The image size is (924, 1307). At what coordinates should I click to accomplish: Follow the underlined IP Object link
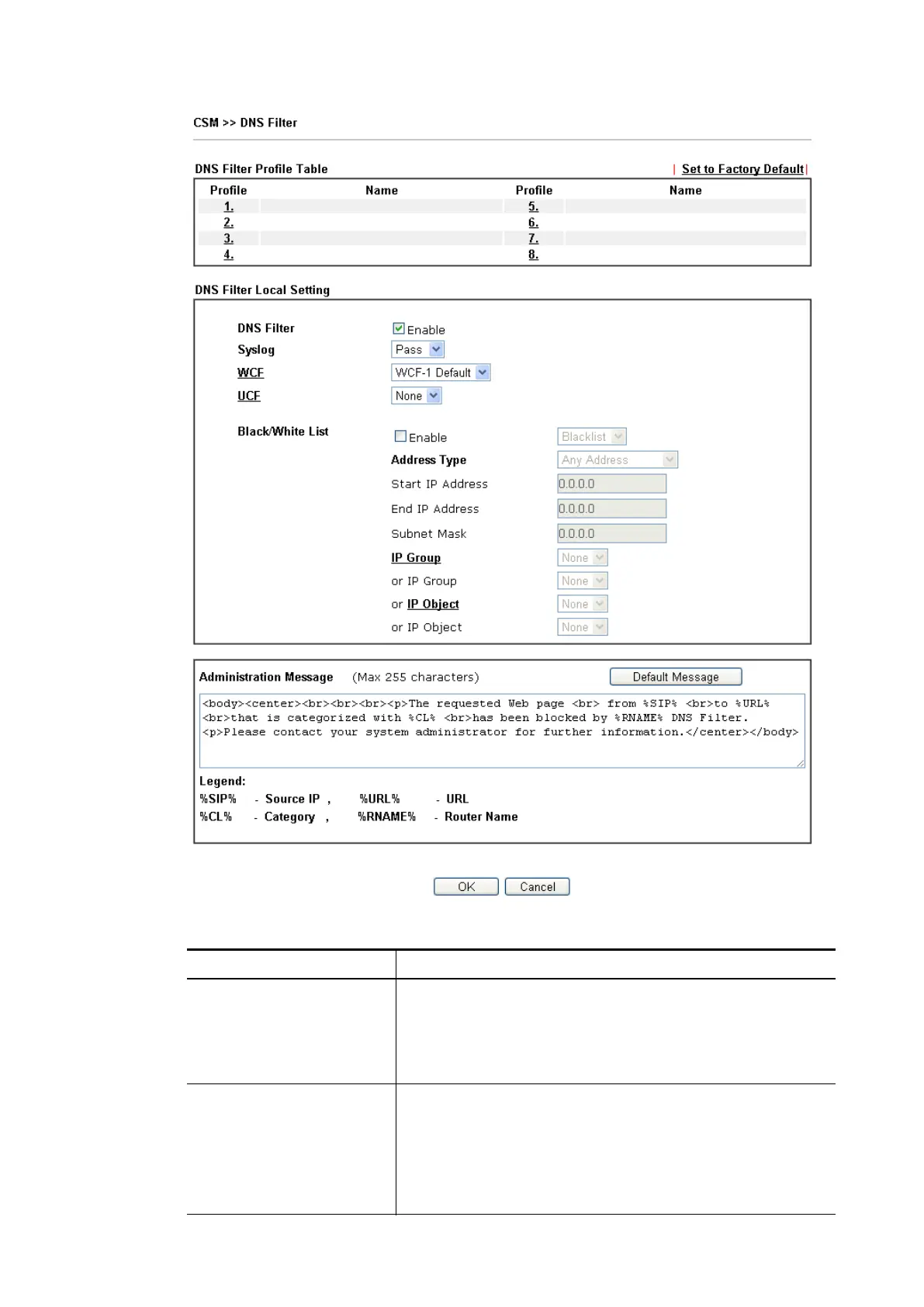click(433, 605)
